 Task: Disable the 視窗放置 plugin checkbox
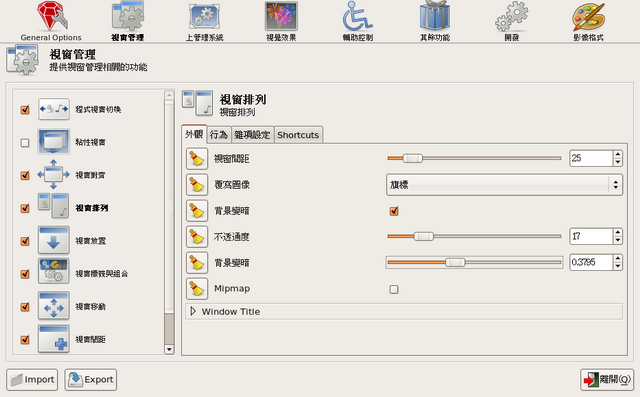[25, 241]
